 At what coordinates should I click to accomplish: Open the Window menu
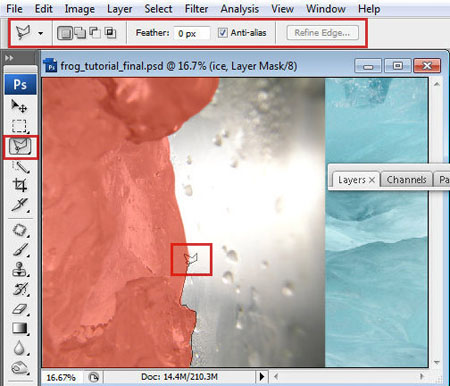326,8
